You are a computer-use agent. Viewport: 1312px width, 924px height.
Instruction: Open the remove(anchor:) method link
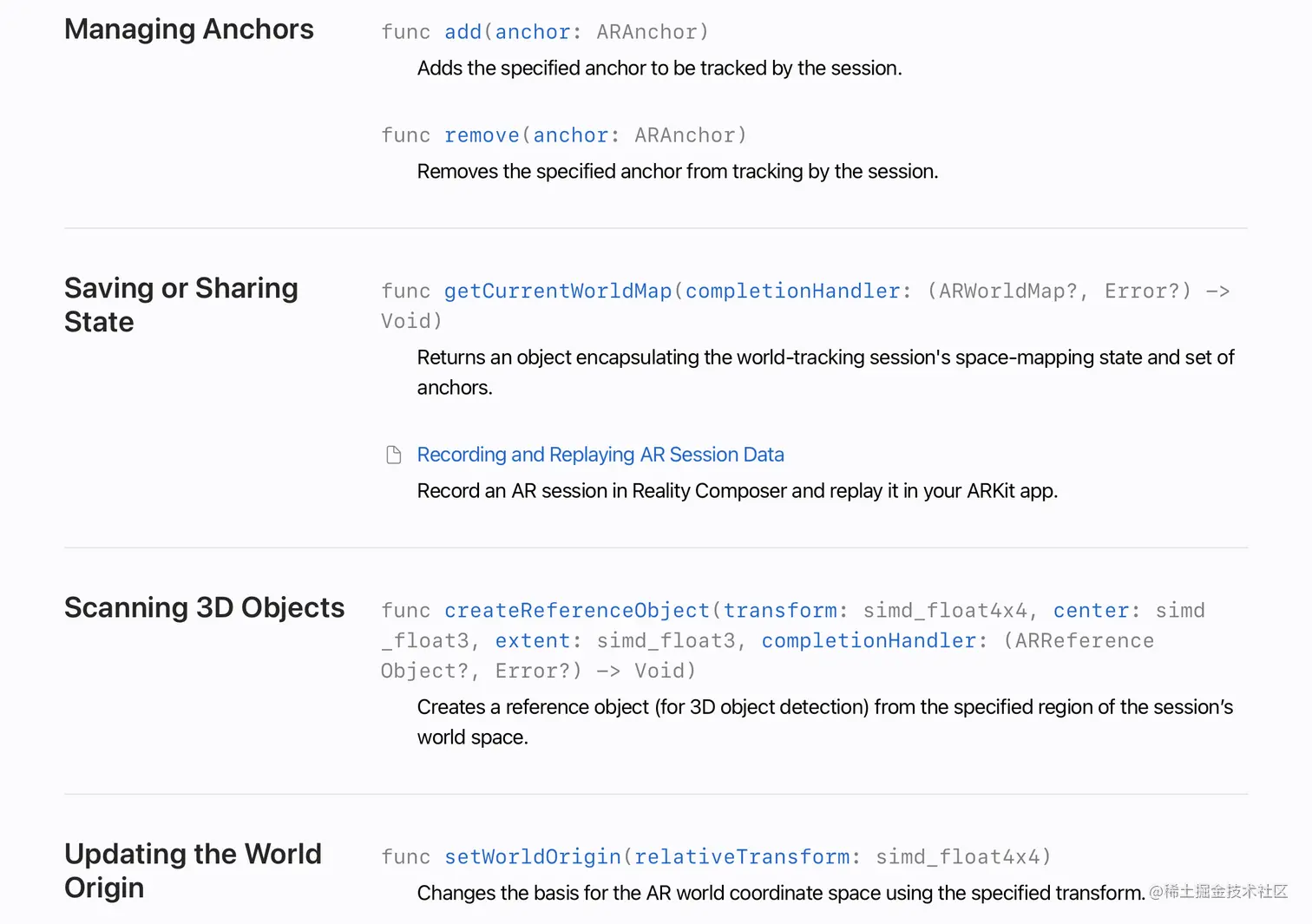click(526, 135)
